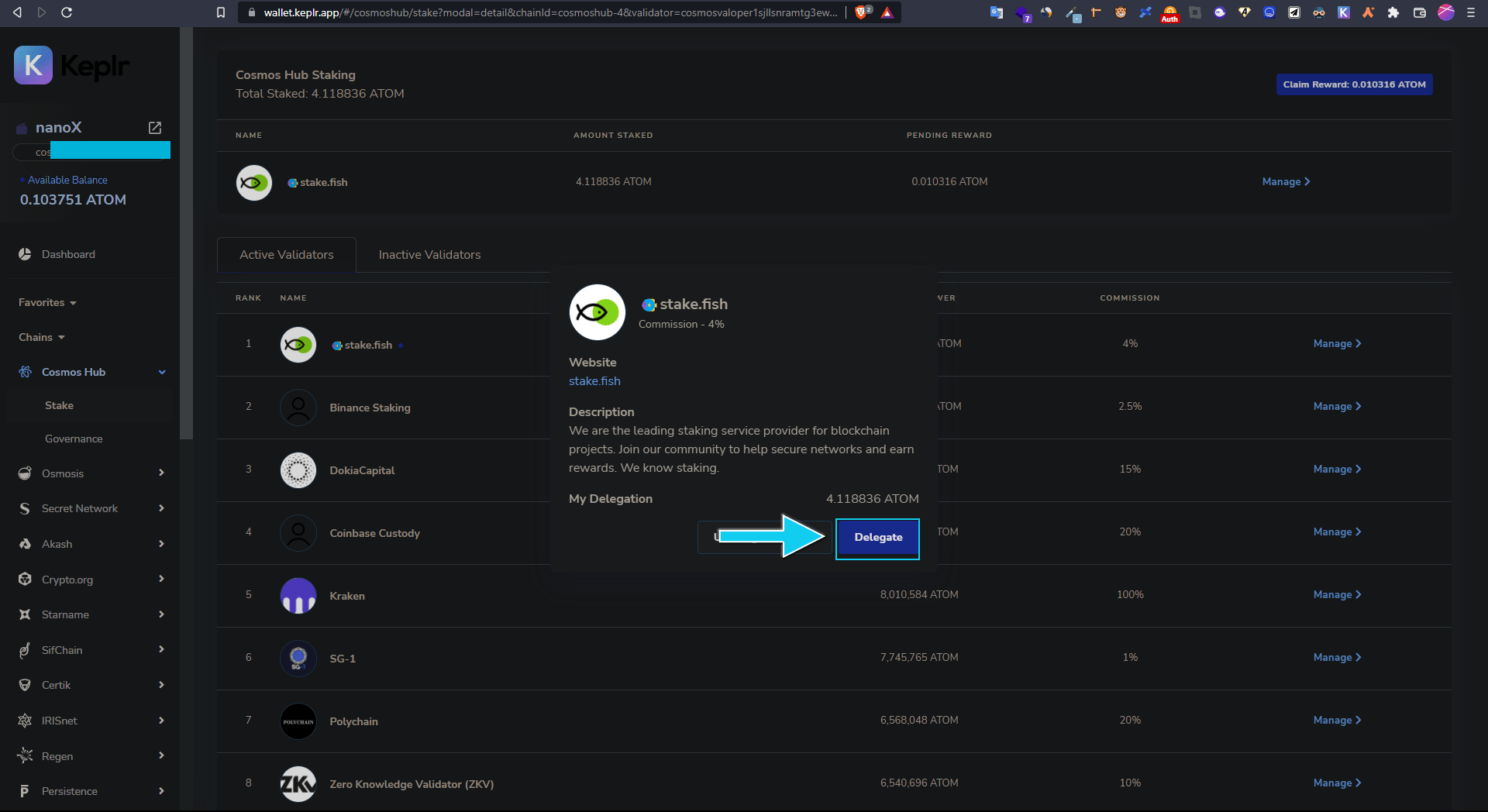Screen dimensions: 1488x812
Task: Open the stake.fish website link
Action: point(594,381)
